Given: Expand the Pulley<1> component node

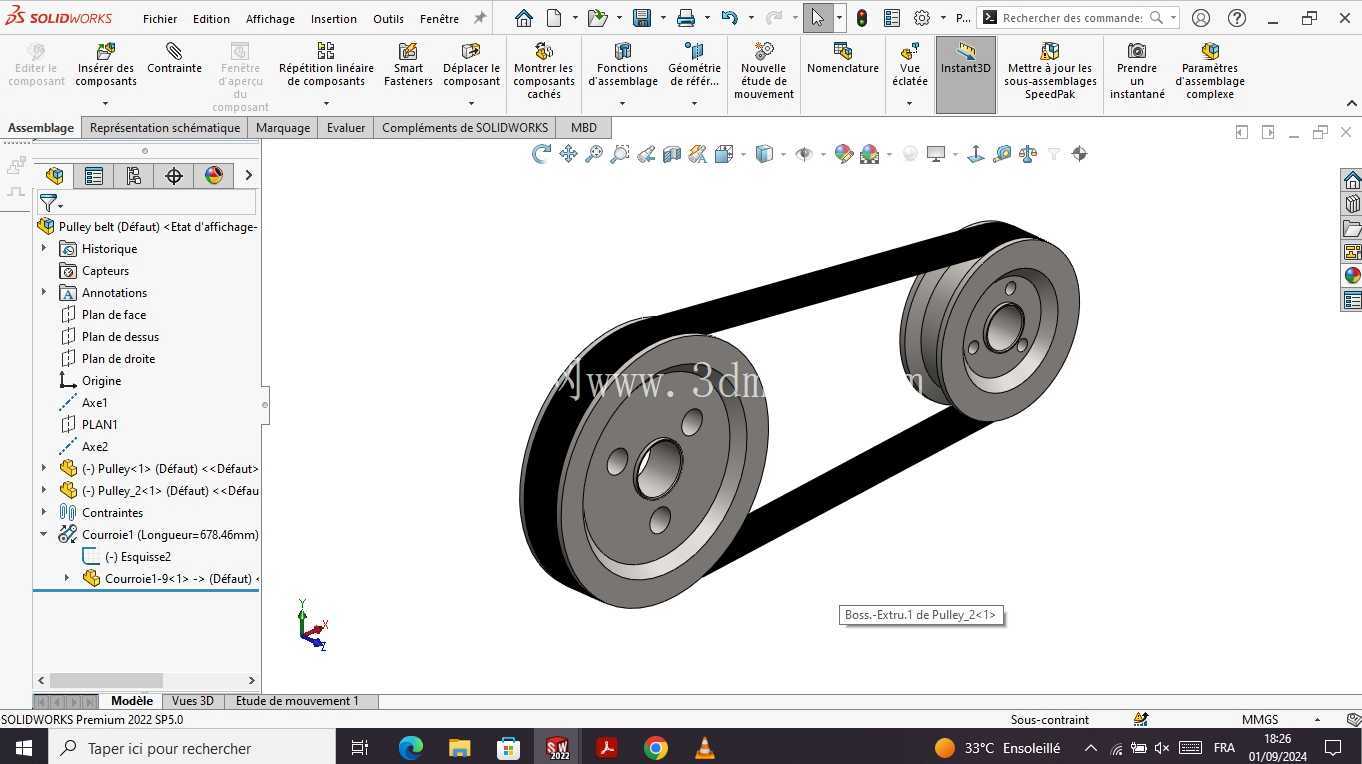Looking at the screenshot, I should pos(44,468).
